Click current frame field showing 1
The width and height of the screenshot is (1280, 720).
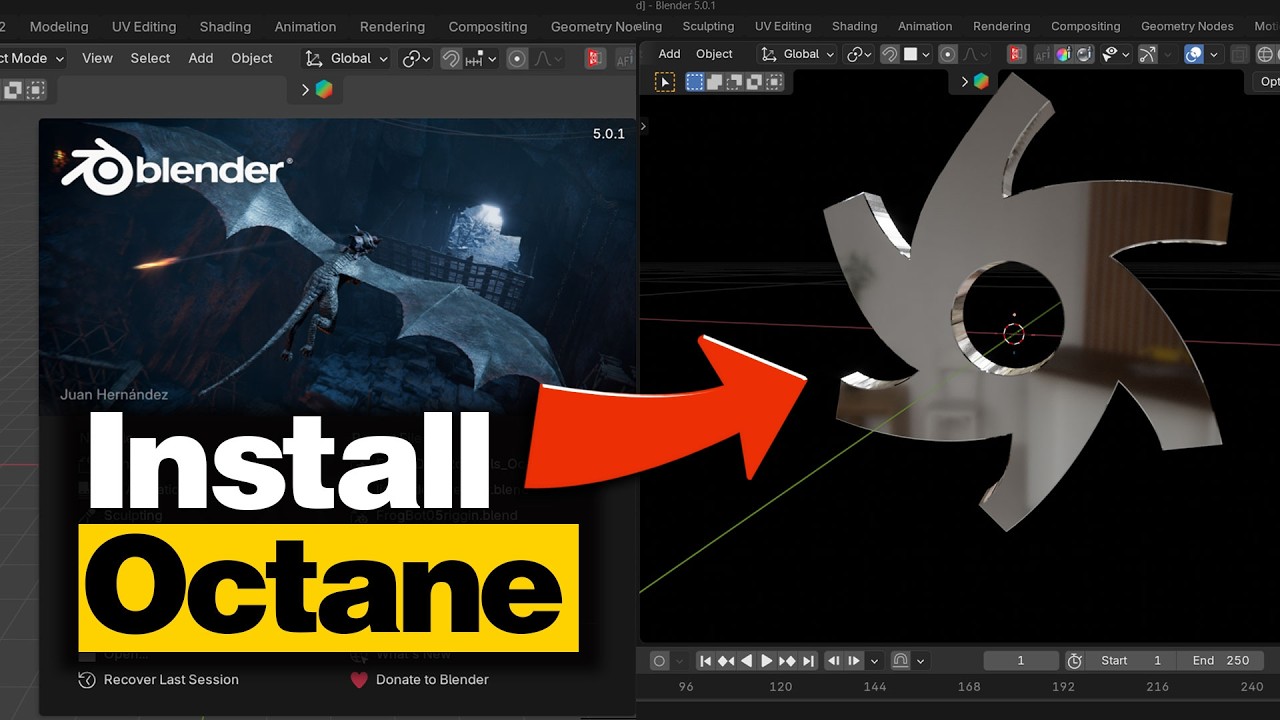[x=1021, y=661]
